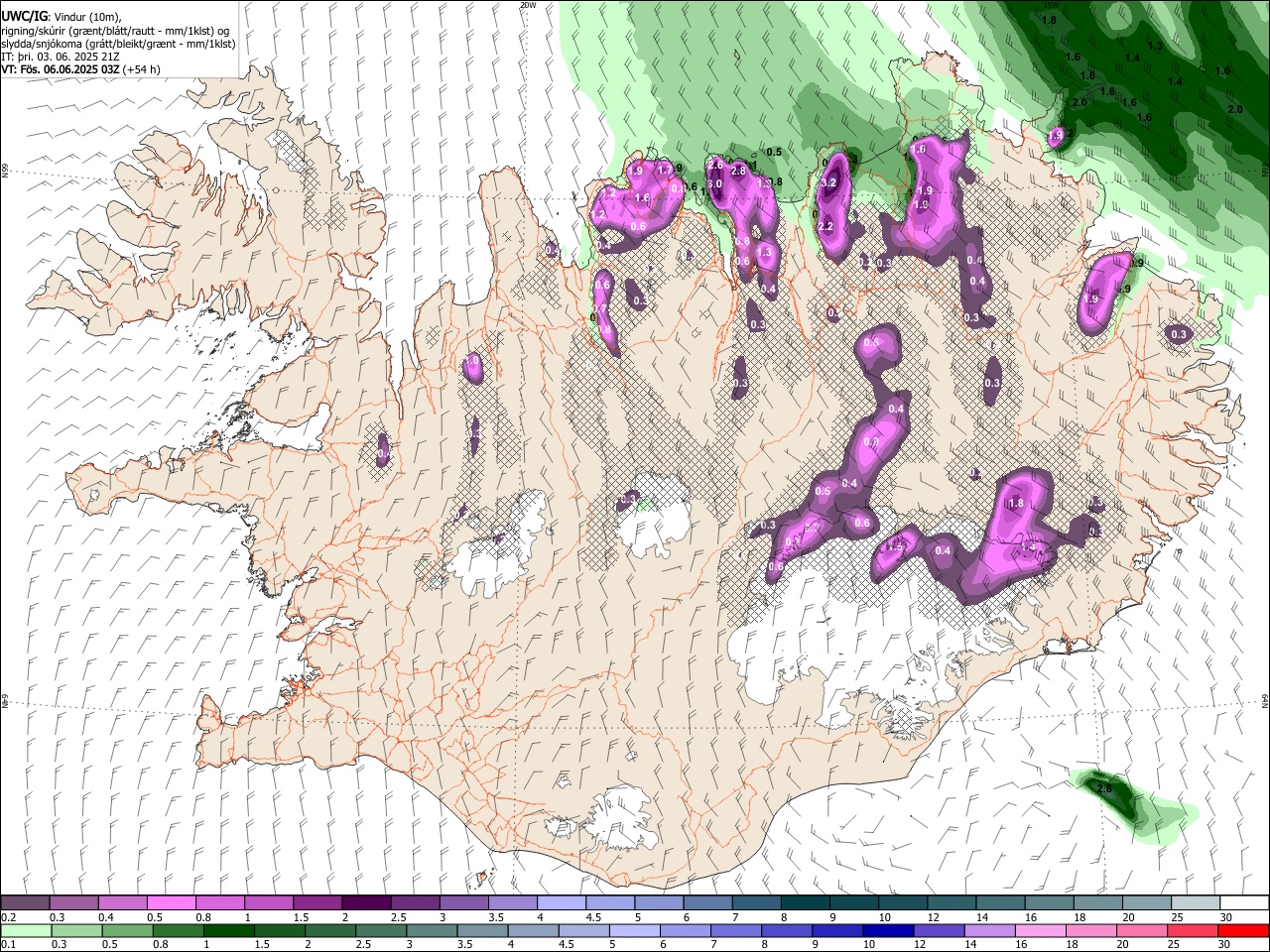
Task: Click the dark green swatch between 1 and 1.5 in lower legend
Action: 228,931
